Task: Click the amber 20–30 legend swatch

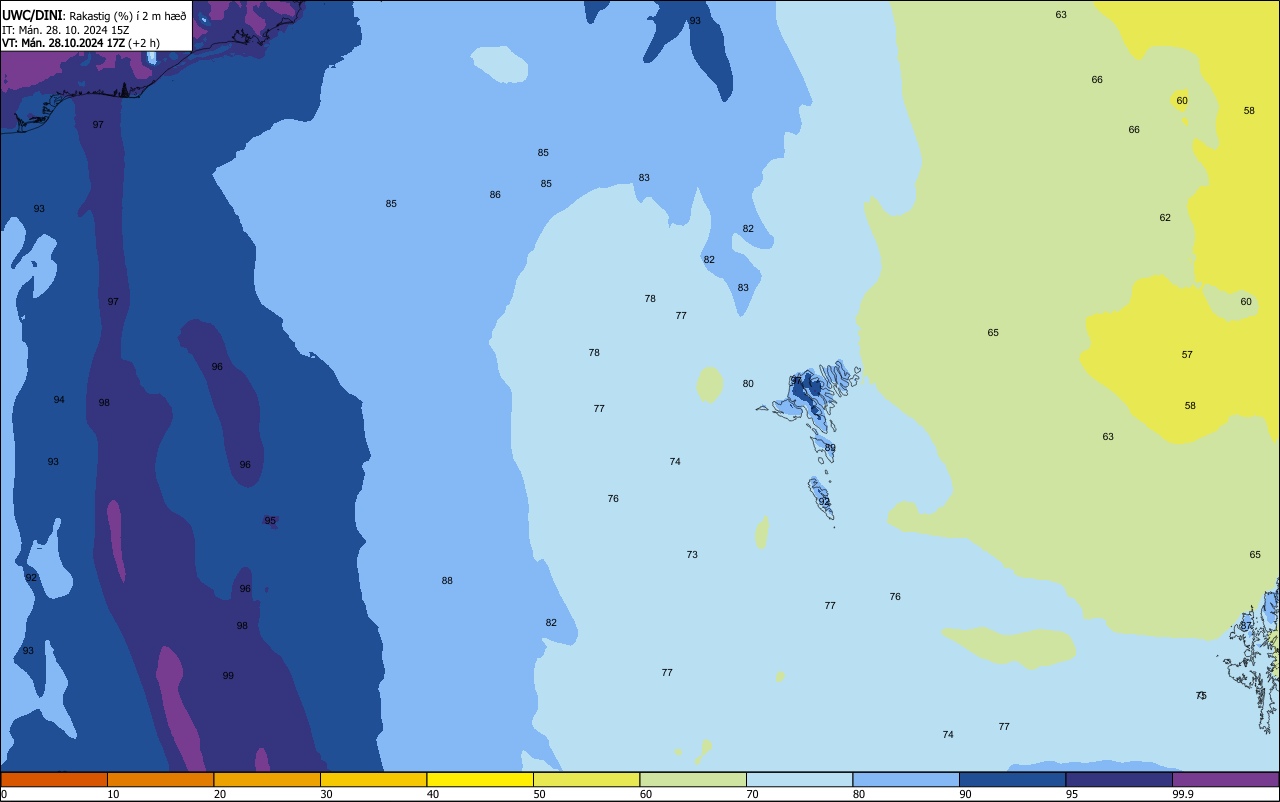Action: (267, 779)
